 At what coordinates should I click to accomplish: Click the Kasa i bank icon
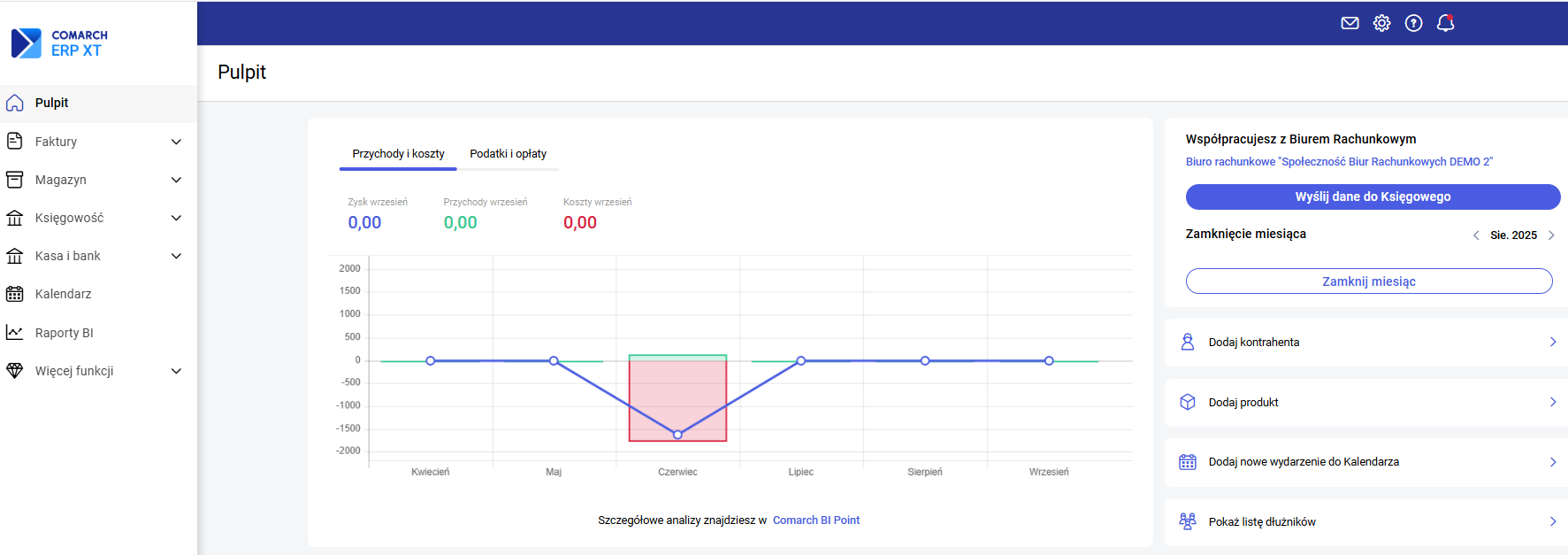(x=15, y=256)
